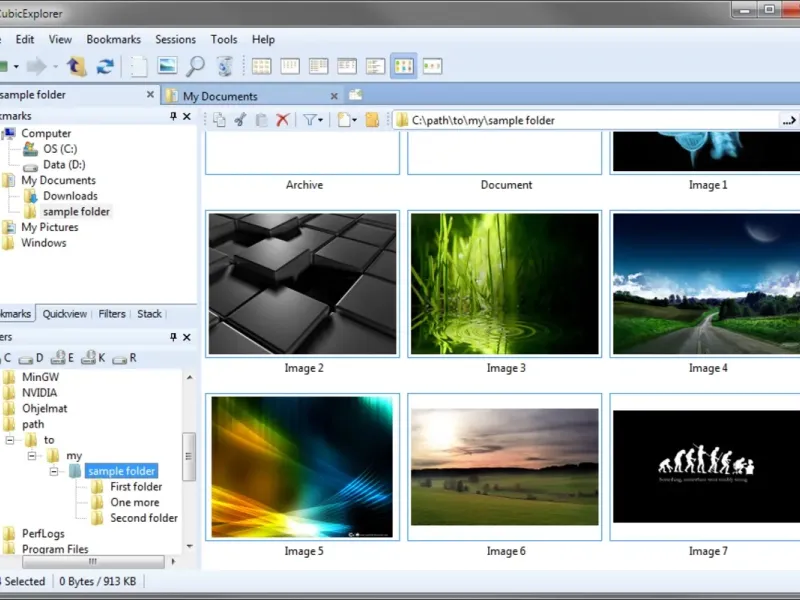Select the Image 3 thumbnail
The image size is (800, 600).
506,284
